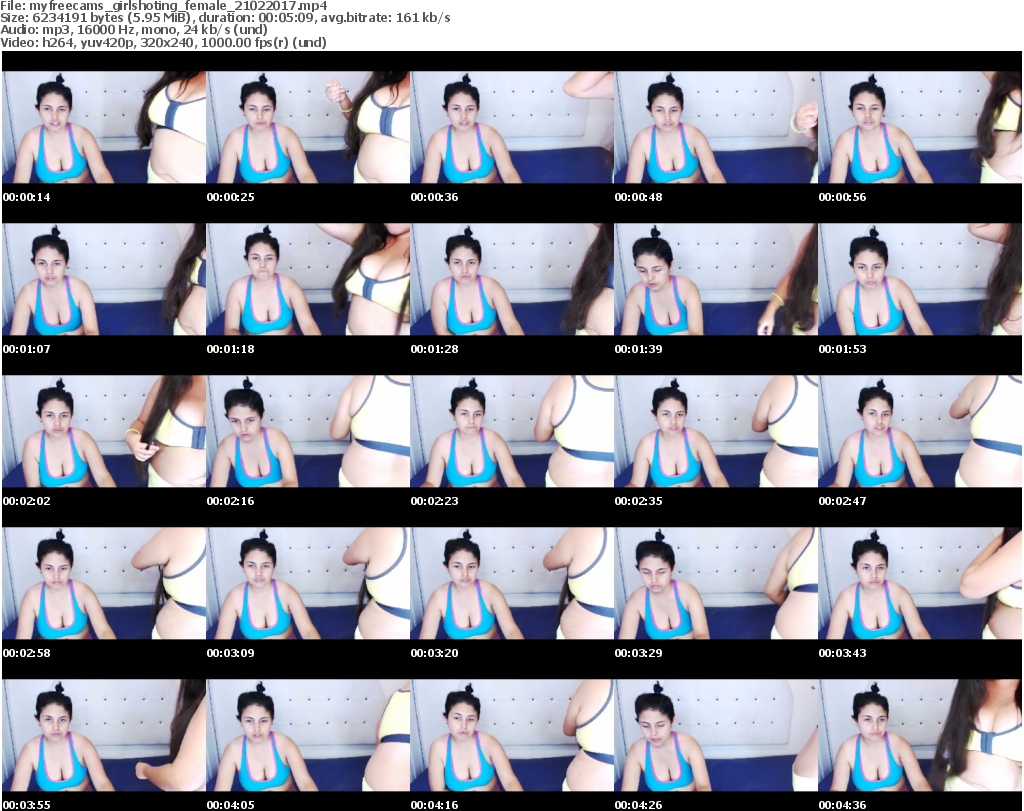Click the file name 'myfreecams_girlshoting_female_21022017.mp4'
This screenshot has width=1024, height=811.
click(178, 6)
